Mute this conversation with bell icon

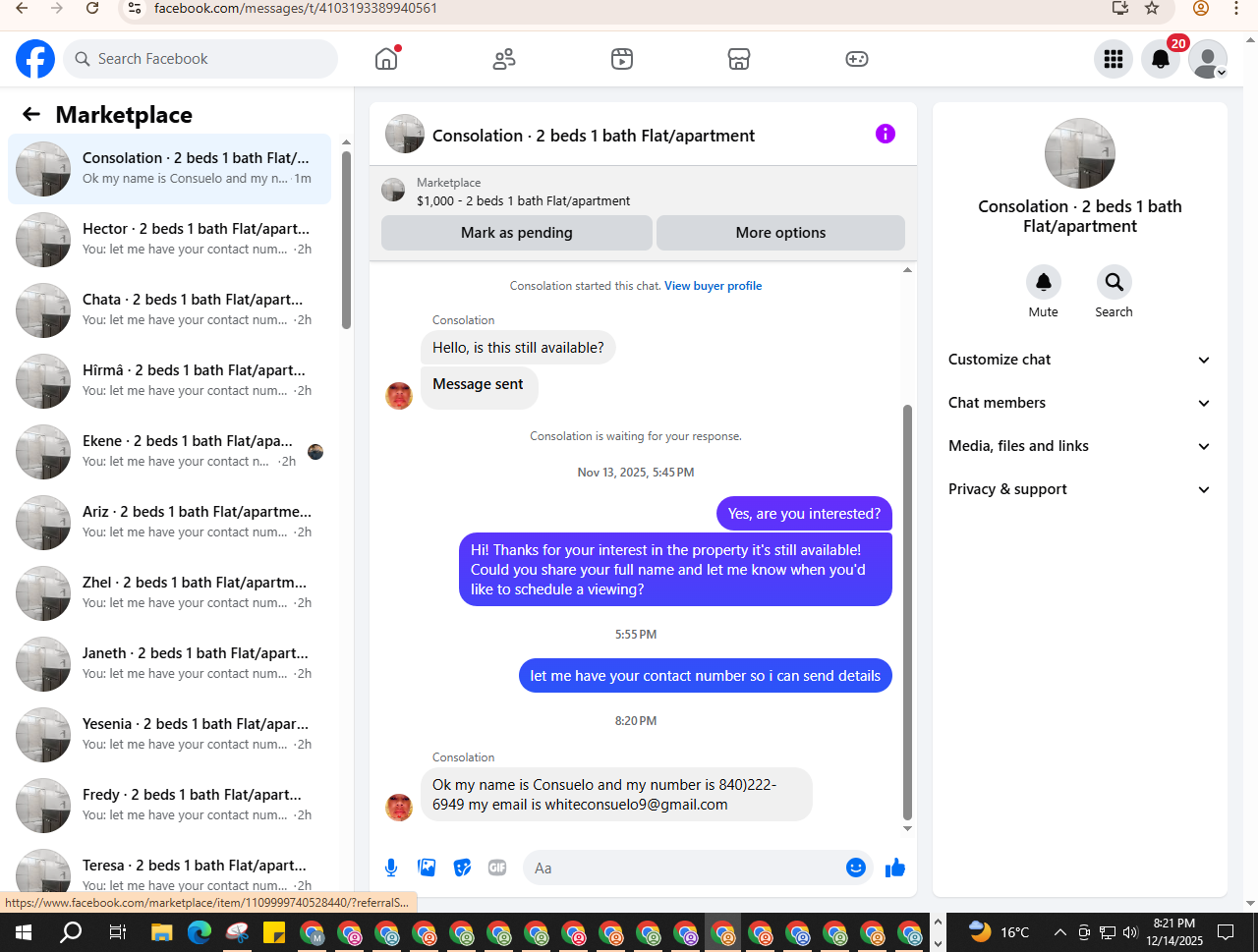pyautogui.click(x=1044, y=282)
